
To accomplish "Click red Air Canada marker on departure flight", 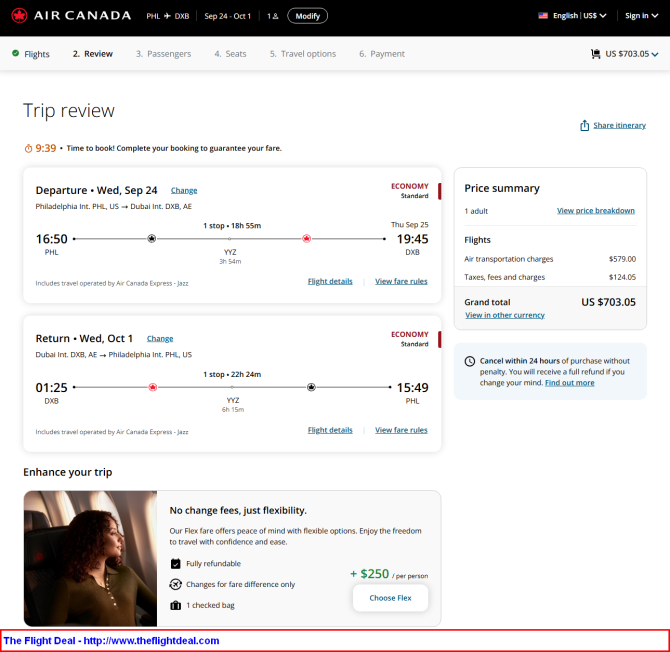I will click(x=306, y=238).
